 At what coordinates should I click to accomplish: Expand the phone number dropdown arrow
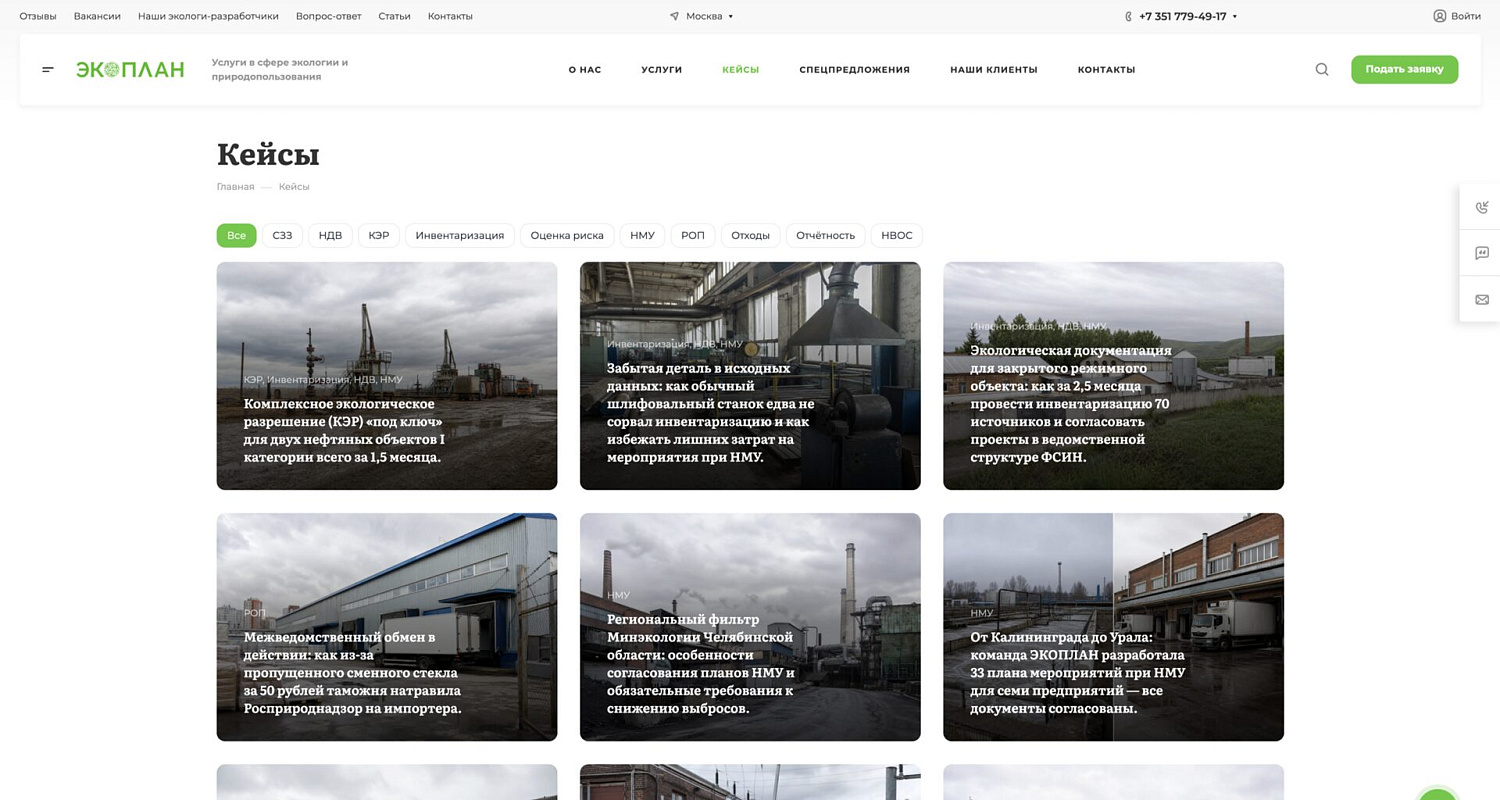(1235, 17)
